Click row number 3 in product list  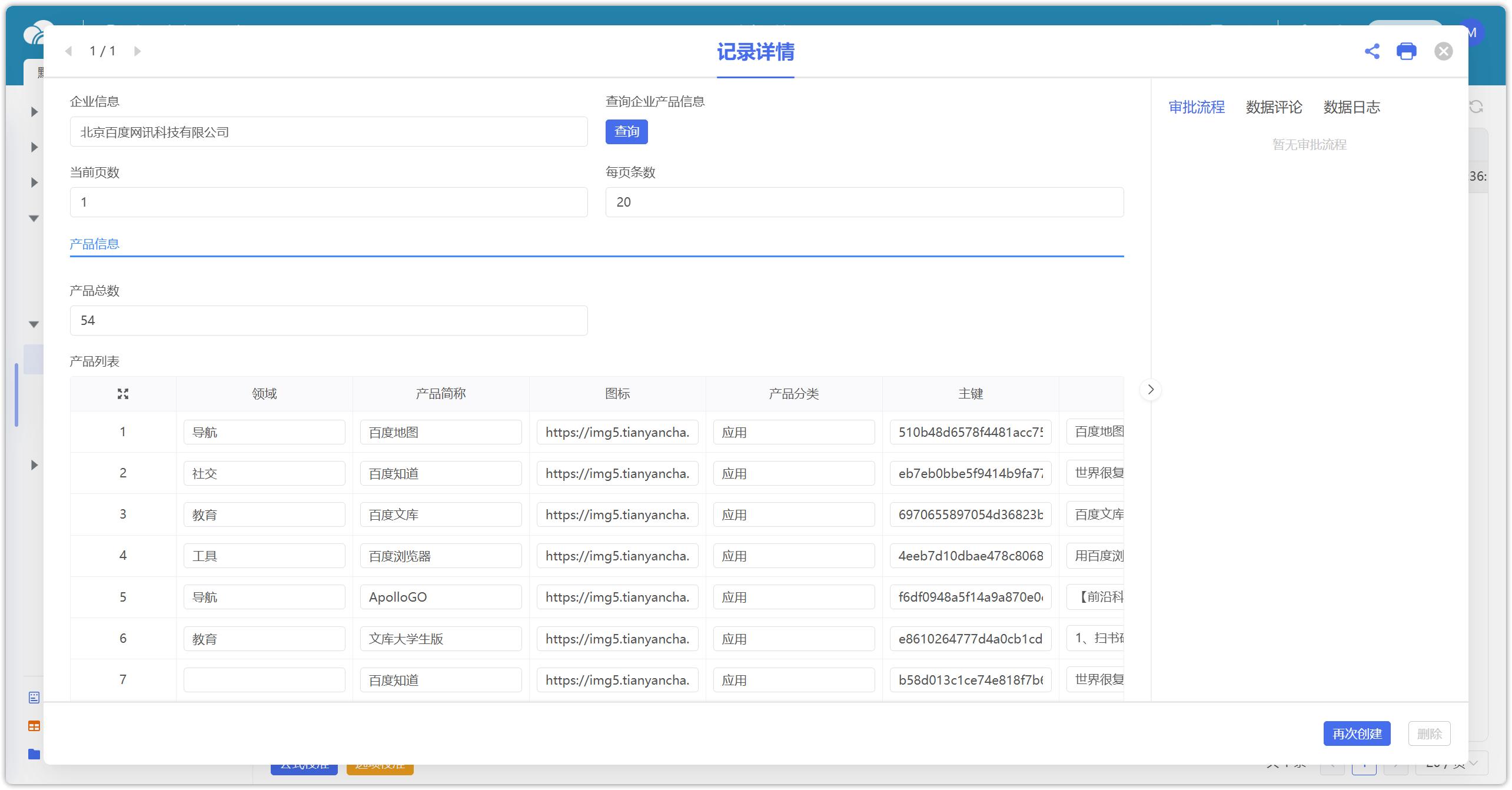click(x=122, y=514)
